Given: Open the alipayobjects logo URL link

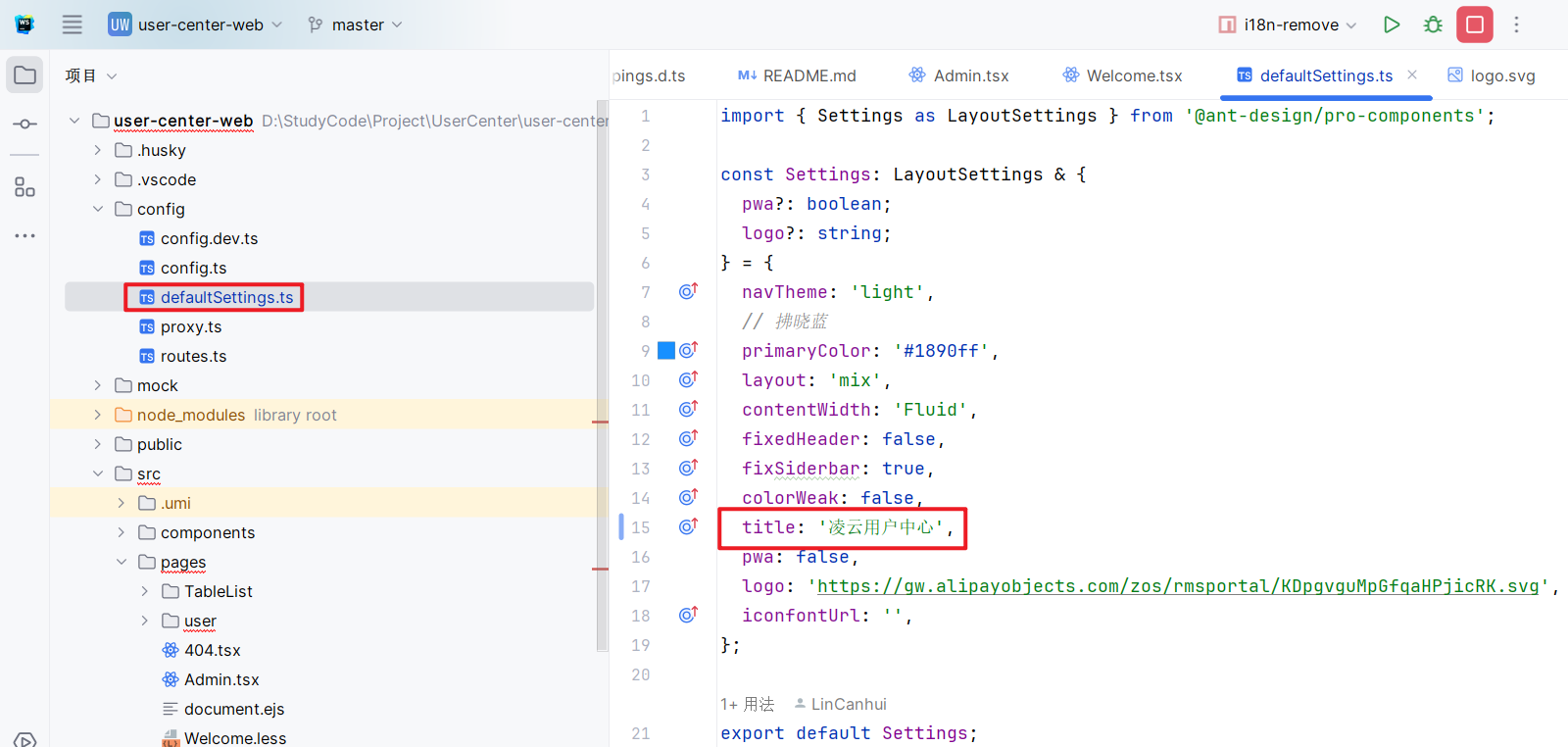Looking at the screenshot, I should click(1177, 586).
